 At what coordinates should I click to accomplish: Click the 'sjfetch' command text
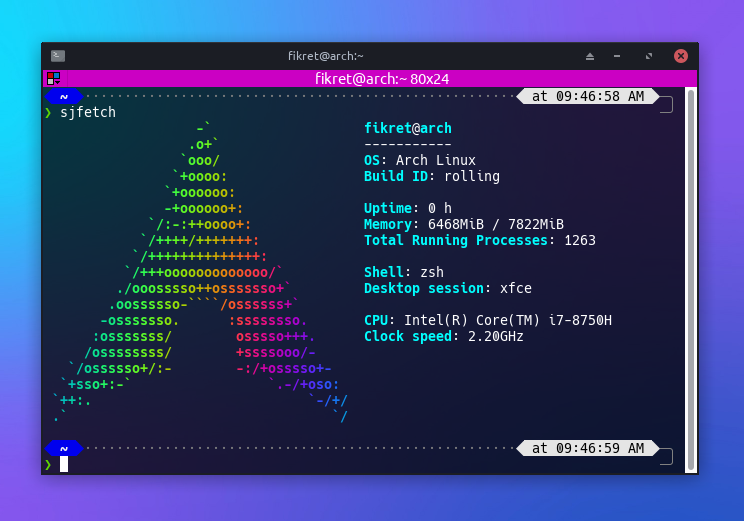click(x=88, y=112)
